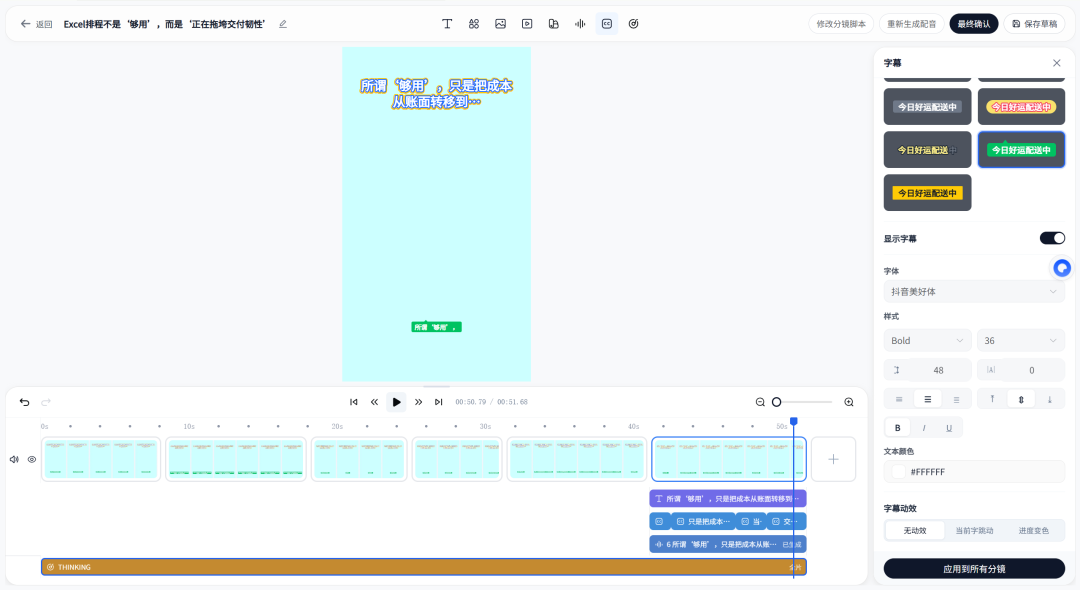Select the yellow-background subtitle style preset
The width and height of the screenshot is (1080, 590).
click(927, 193)
